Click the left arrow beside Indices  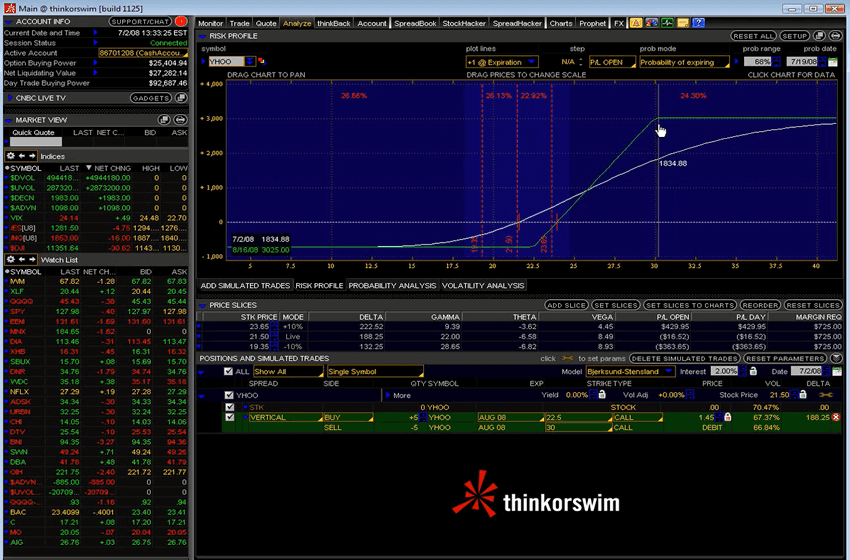(x=22, y=156)
